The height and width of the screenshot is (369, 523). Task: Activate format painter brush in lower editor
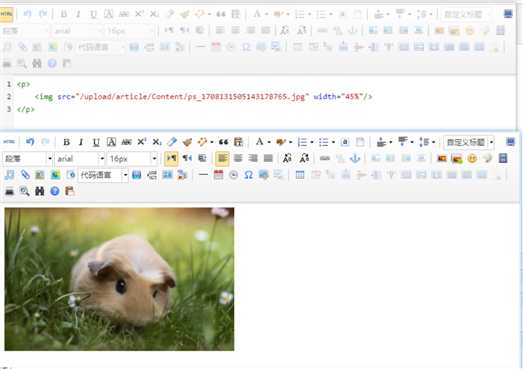click(x=187, y=142)
